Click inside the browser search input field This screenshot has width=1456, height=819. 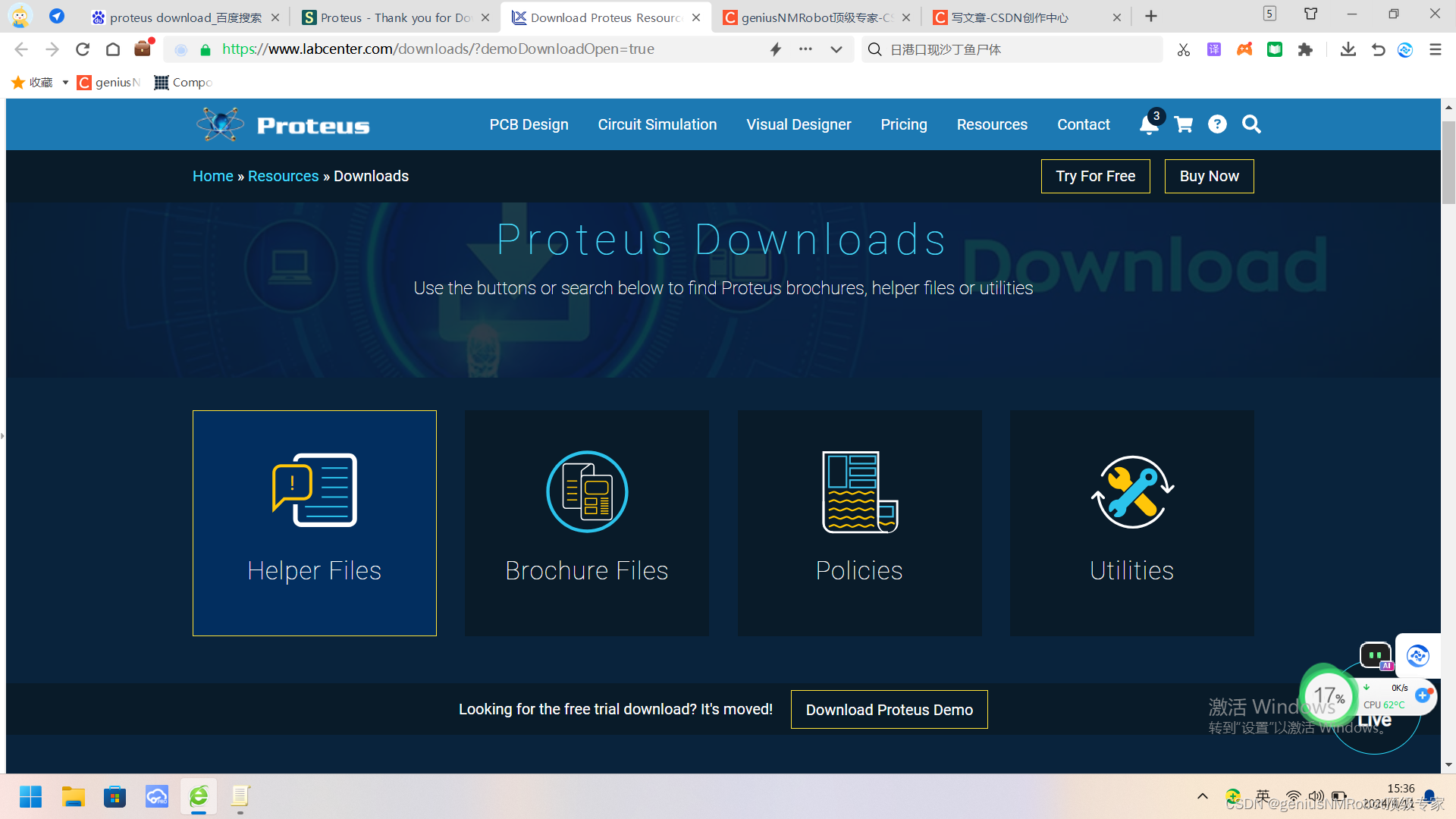click(x=1009, y=49)
